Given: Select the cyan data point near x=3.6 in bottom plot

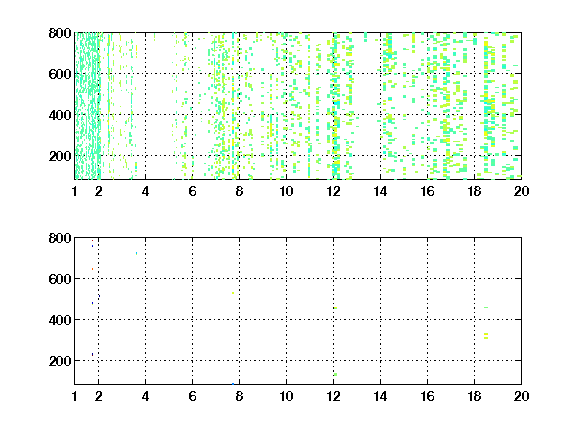Looking at the screenshot, I should click(x=136, y=253).
